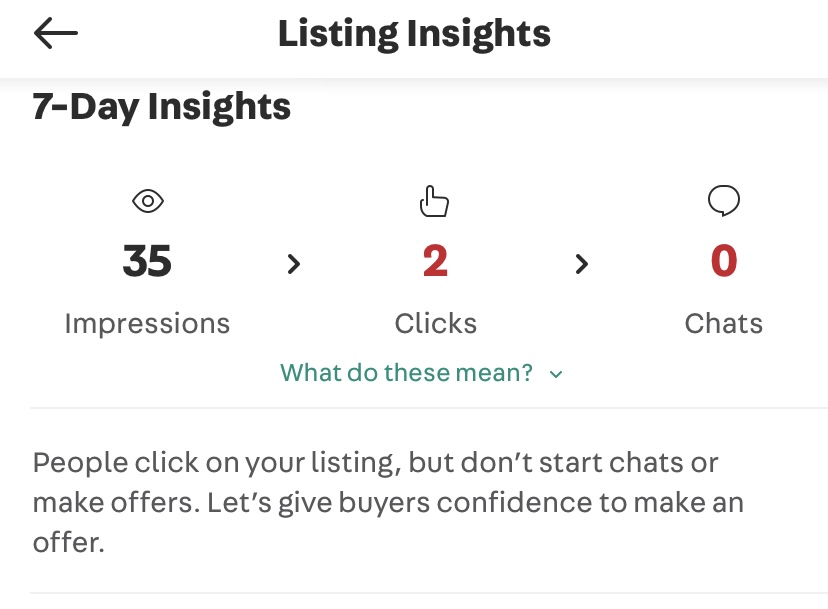
Task: Go back using the left arrow
Action: (55, 33)
